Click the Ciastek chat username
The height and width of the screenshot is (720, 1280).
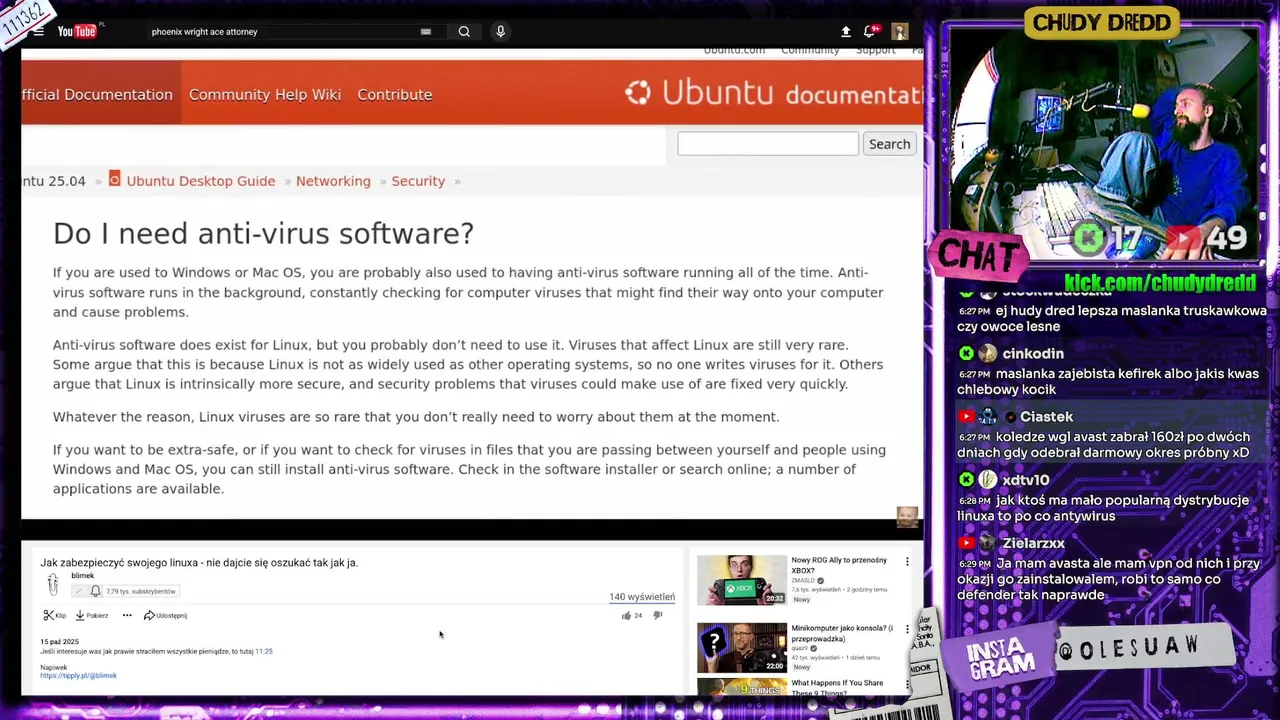pos(1046,417)
